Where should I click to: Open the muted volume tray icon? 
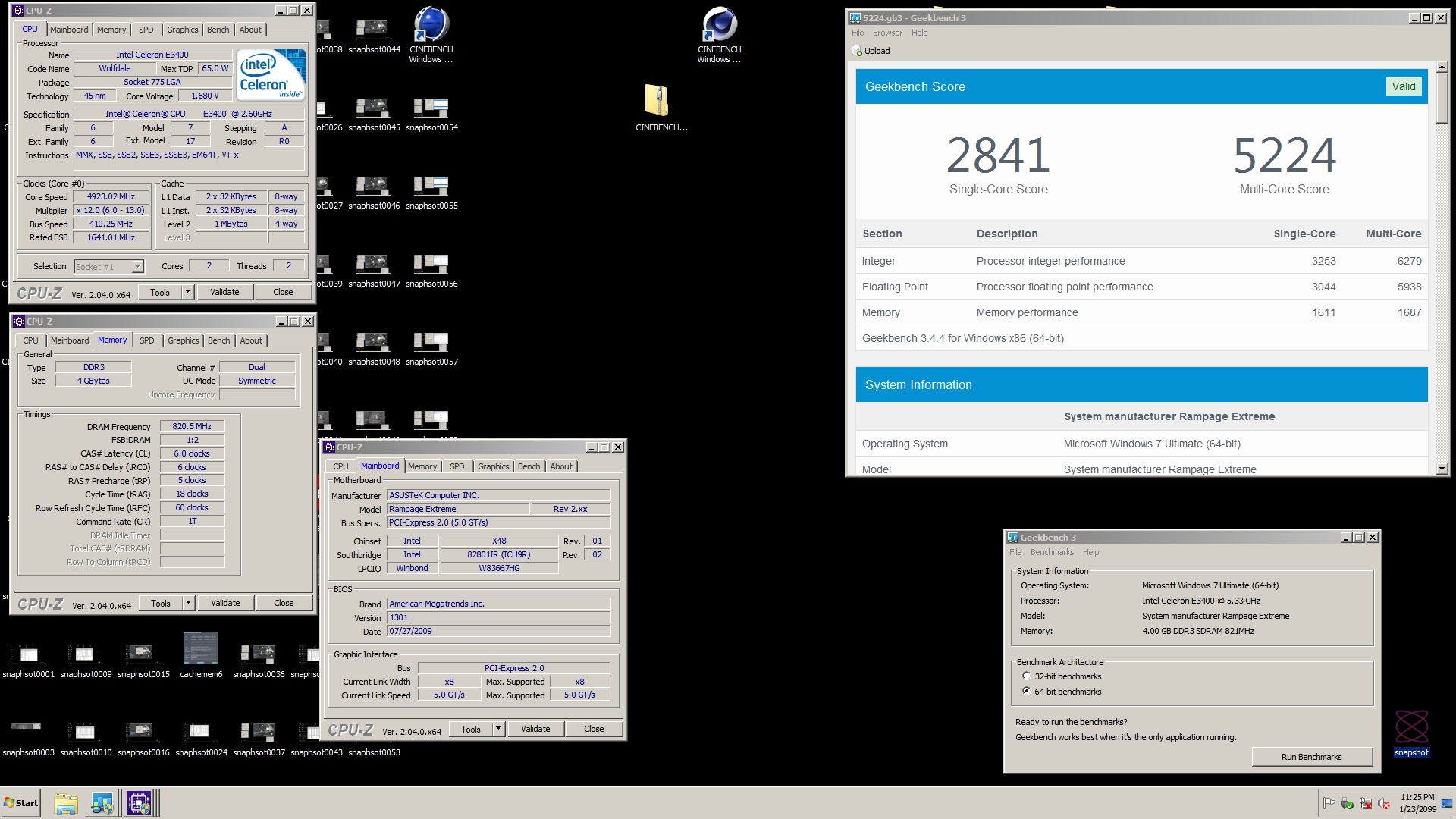click(1384, 803)
